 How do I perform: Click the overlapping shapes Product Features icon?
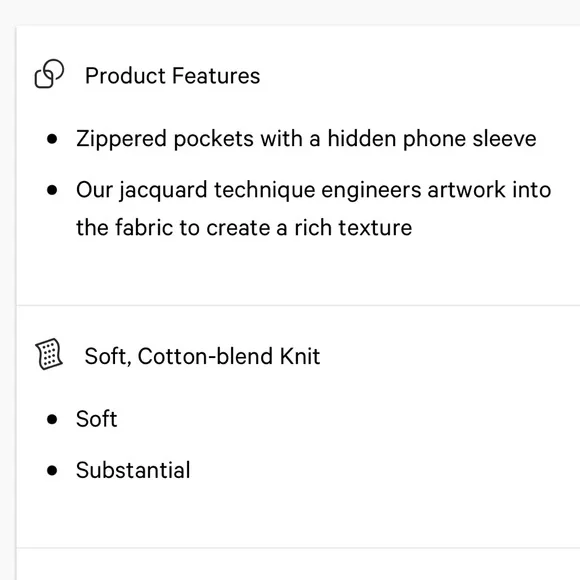(49, 74)
